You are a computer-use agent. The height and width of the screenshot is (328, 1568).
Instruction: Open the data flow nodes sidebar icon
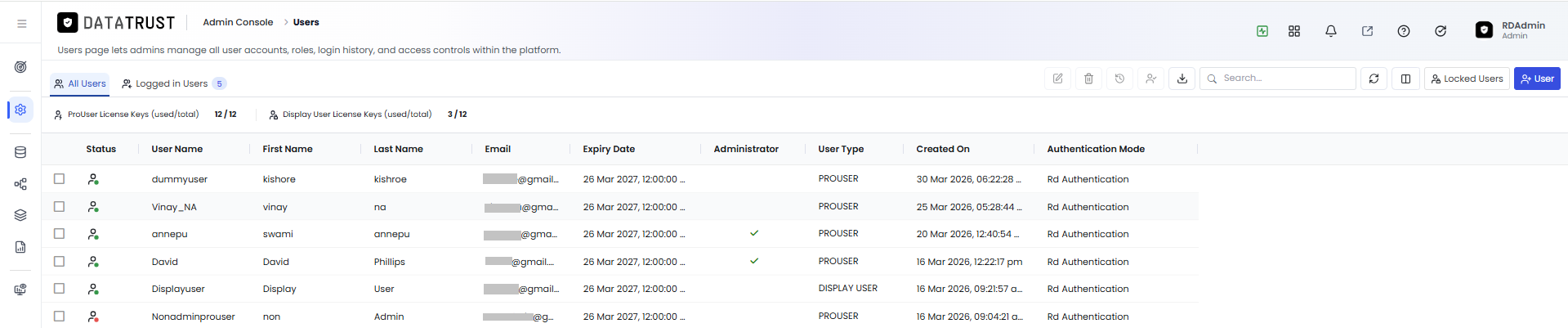(20, 184)
